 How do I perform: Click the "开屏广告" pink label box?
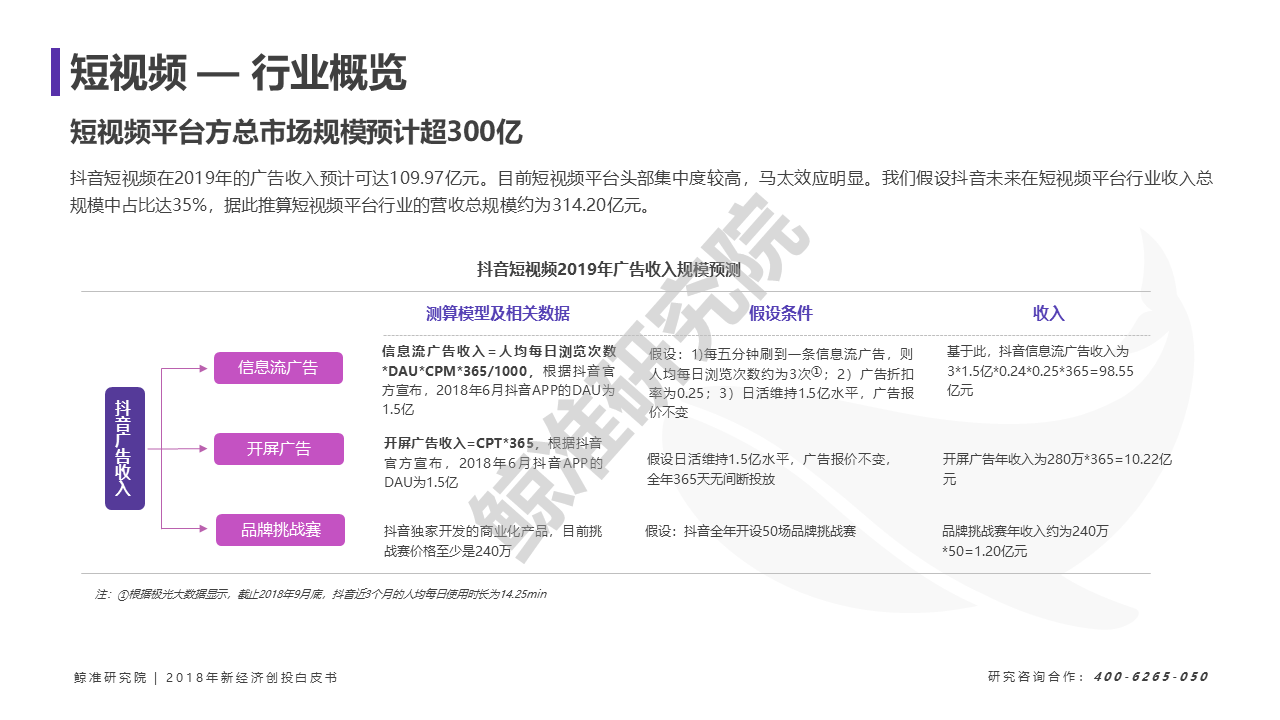click(279, 449)
